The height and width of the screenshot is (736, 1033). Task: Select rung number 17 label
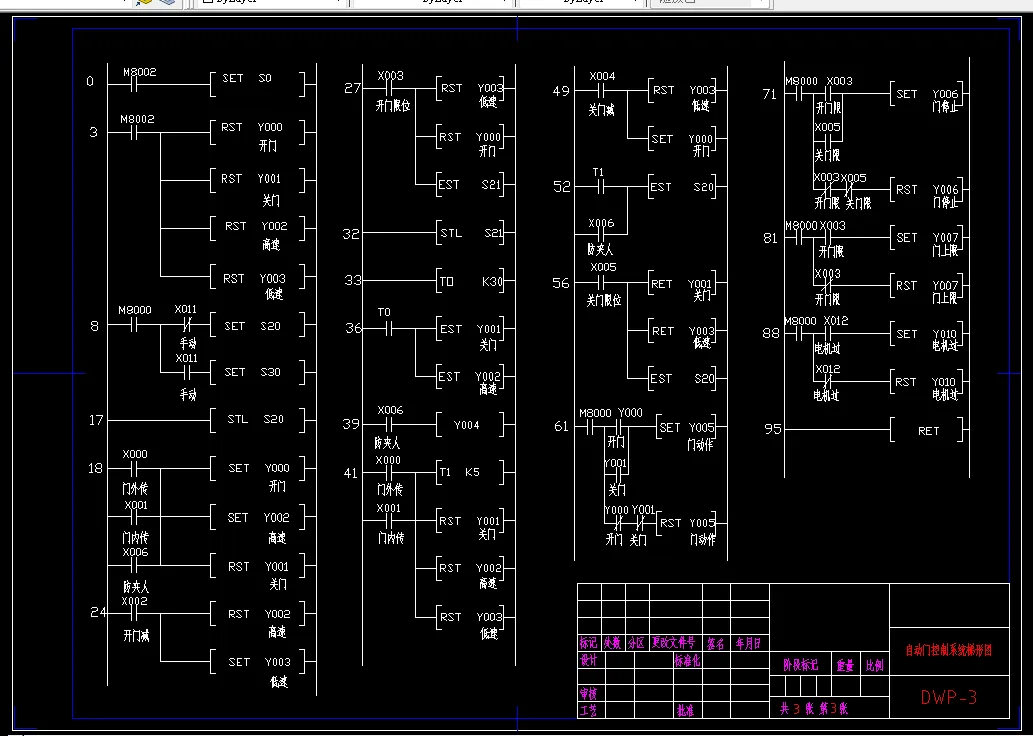(x=96, y=420)
